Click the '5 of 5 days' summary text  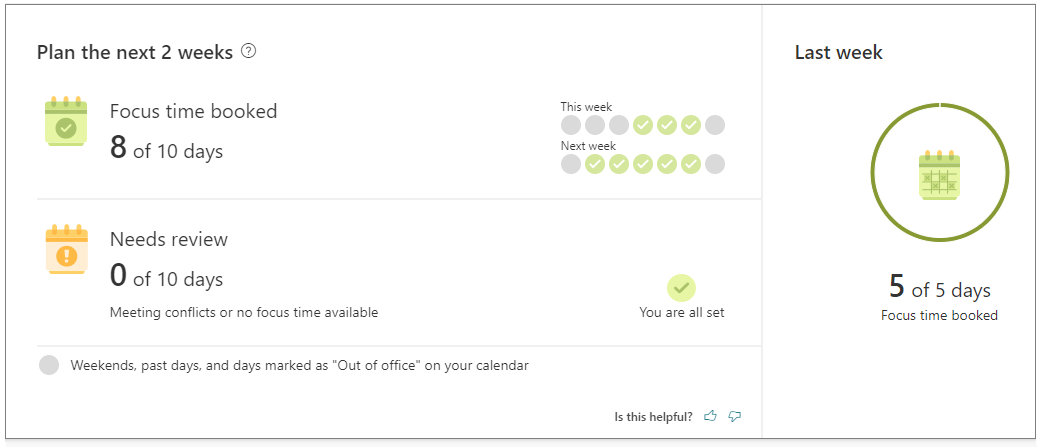[939, 288]
